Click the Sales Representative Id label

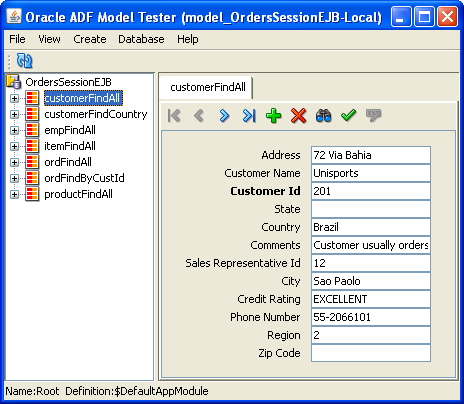tap(243, 263)
